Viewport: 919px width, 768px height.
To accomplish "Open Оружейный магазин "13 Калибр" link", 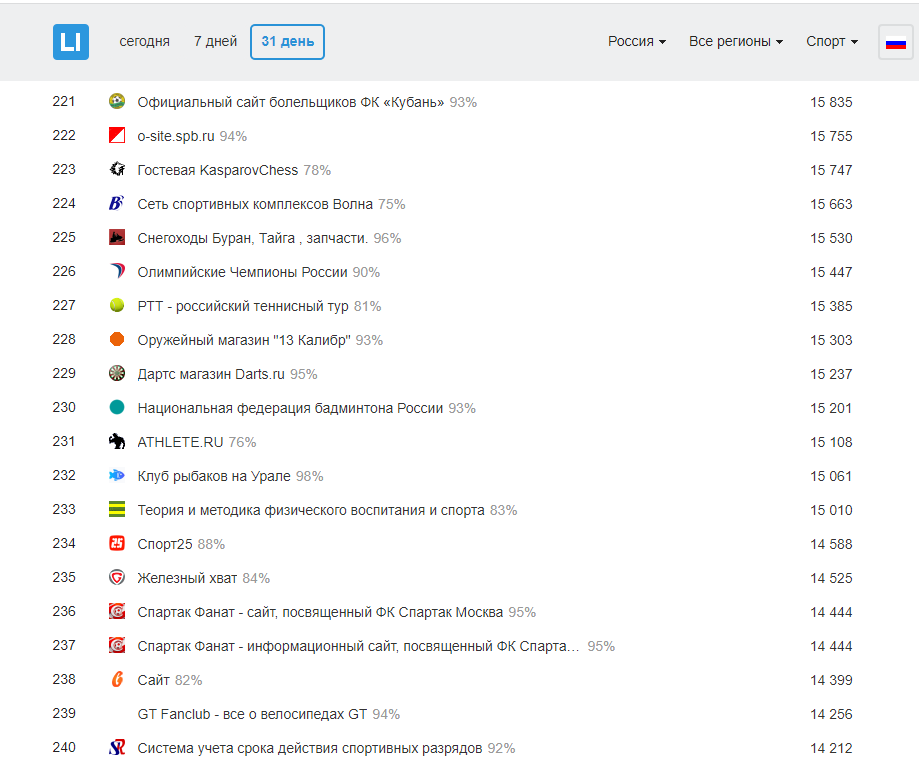I will (x=244, y=340).
